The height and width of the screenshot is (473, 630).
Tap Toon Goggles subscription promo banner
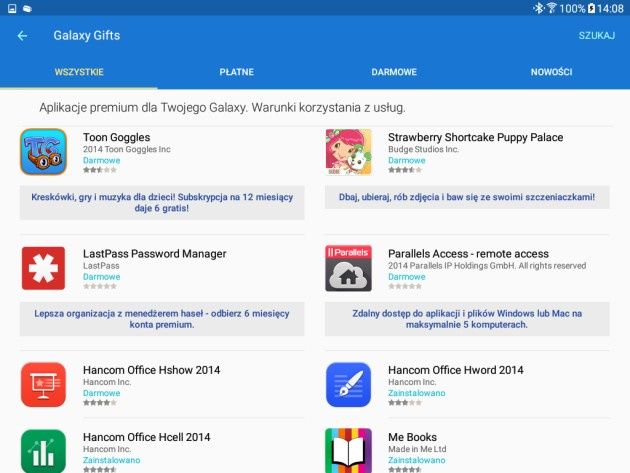pyautogui.click(x=162, y=203)
